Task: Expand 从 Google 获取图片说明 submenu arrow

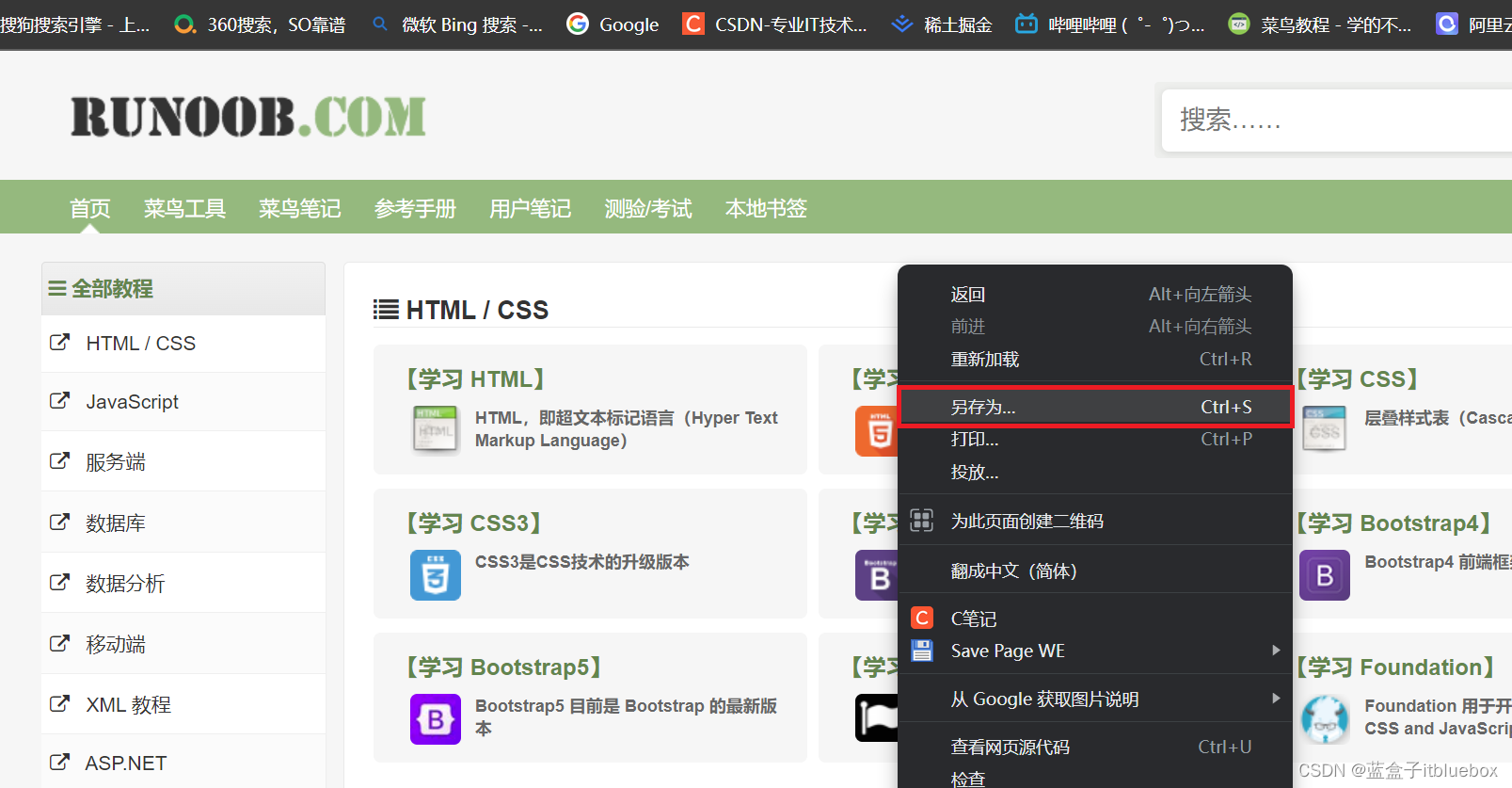Action: coord(1276,698)
